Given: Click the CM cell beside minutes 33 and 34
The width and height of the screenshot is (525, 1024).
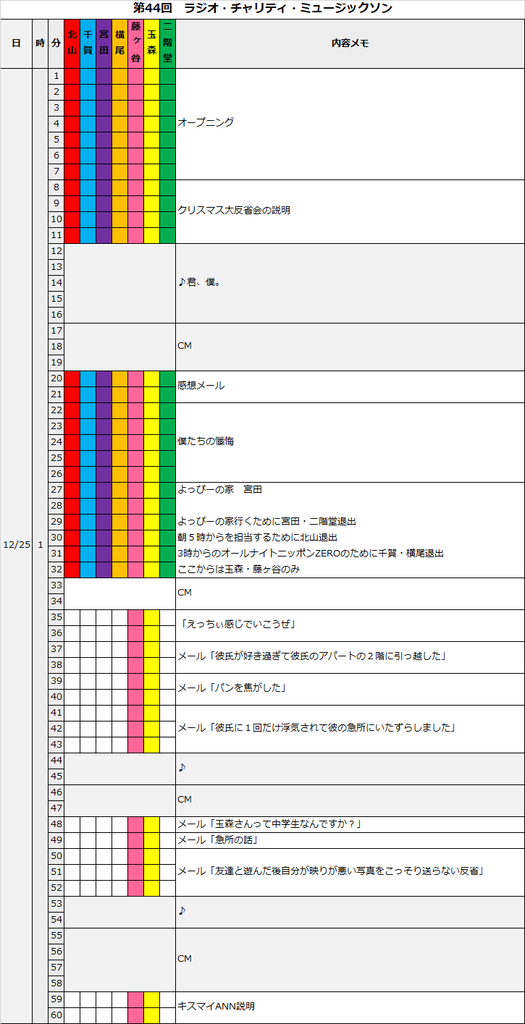Looking at the screenshot, I should click(350, 593).
